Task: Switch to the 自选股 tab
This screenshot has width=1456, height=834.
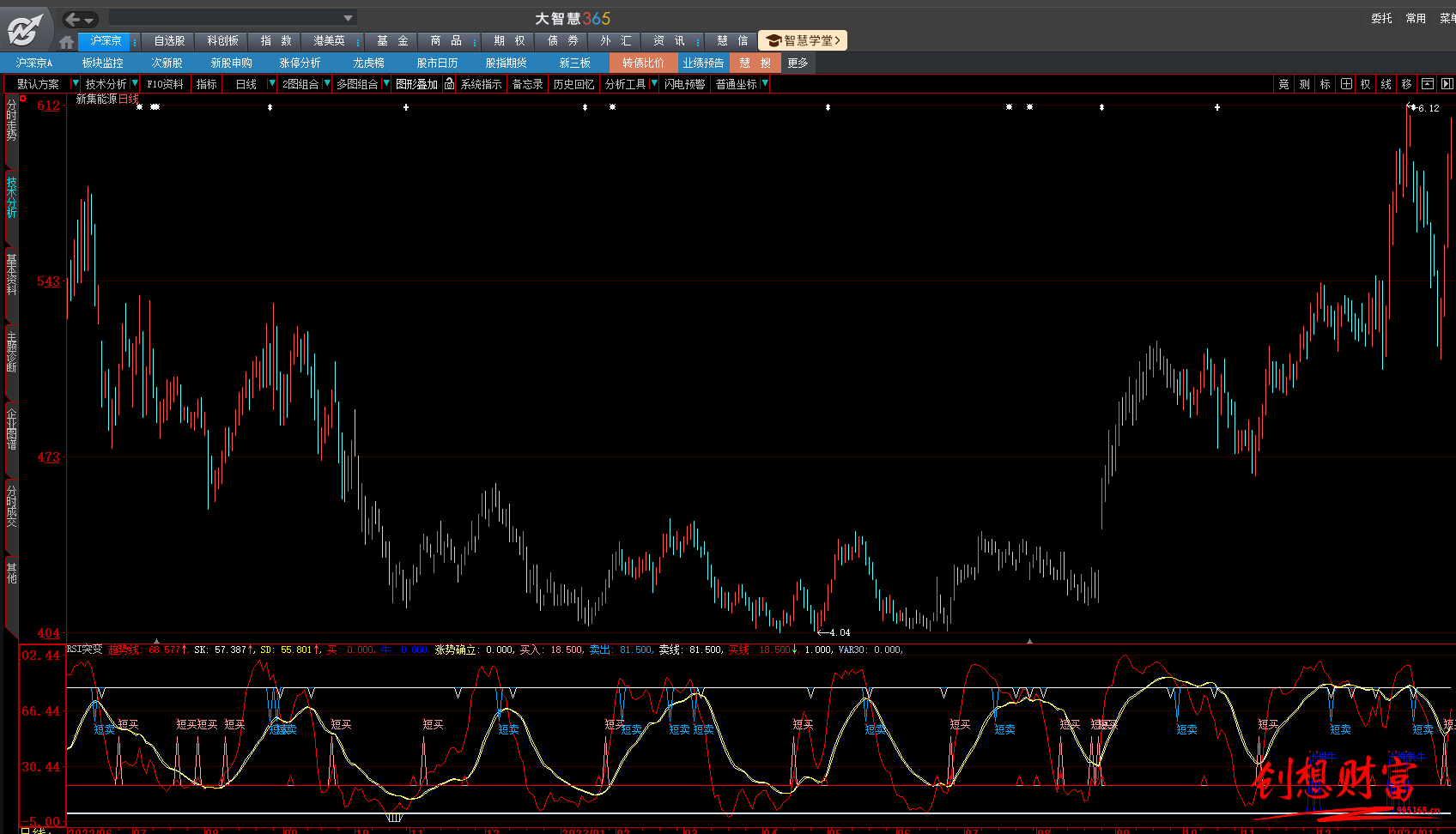Action: [x=169, y=40]
